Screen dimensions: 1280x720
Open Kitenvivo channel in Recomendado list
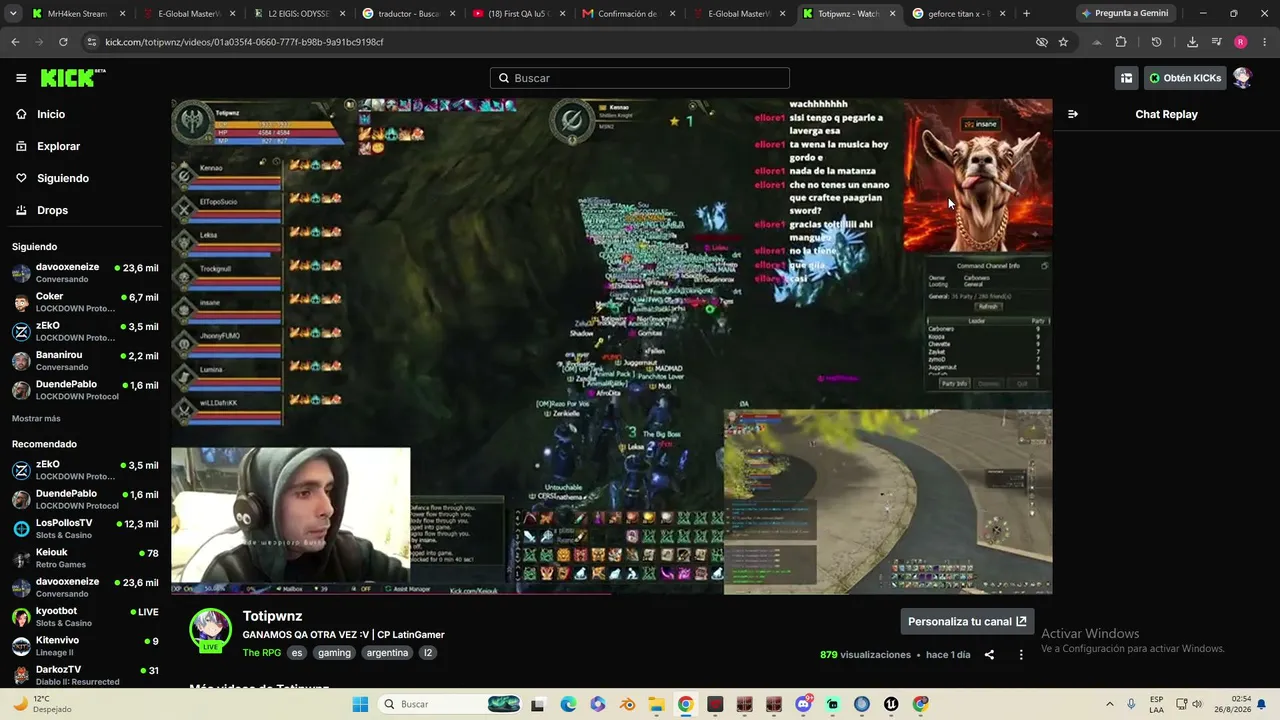point(85,646)
